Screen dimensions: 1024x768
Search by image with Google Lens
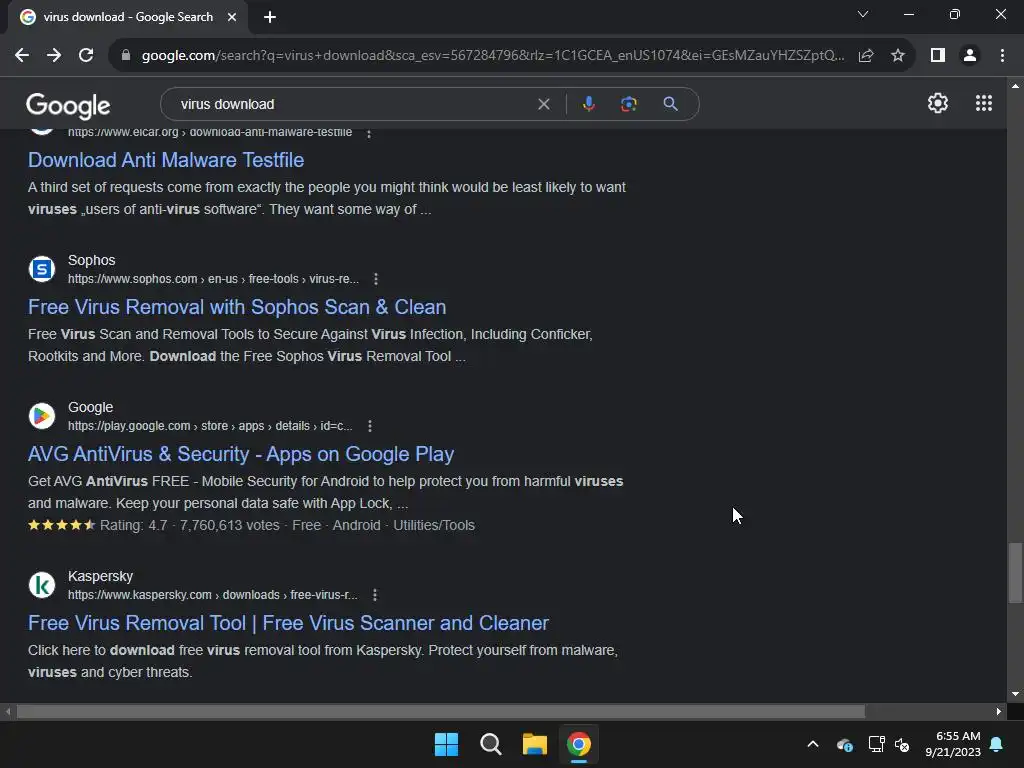click(628, 104)
